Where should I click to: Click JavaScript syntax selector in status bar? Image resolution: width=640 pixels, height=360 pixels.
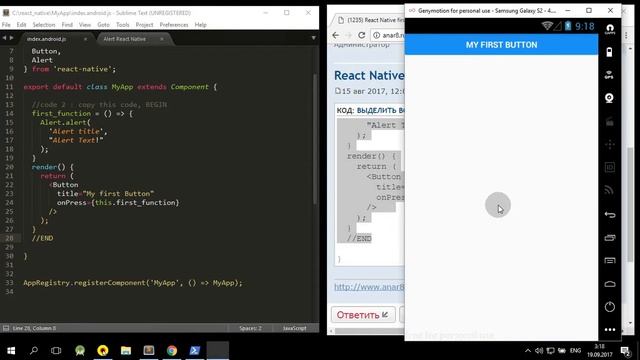click(x=294, y=328)
